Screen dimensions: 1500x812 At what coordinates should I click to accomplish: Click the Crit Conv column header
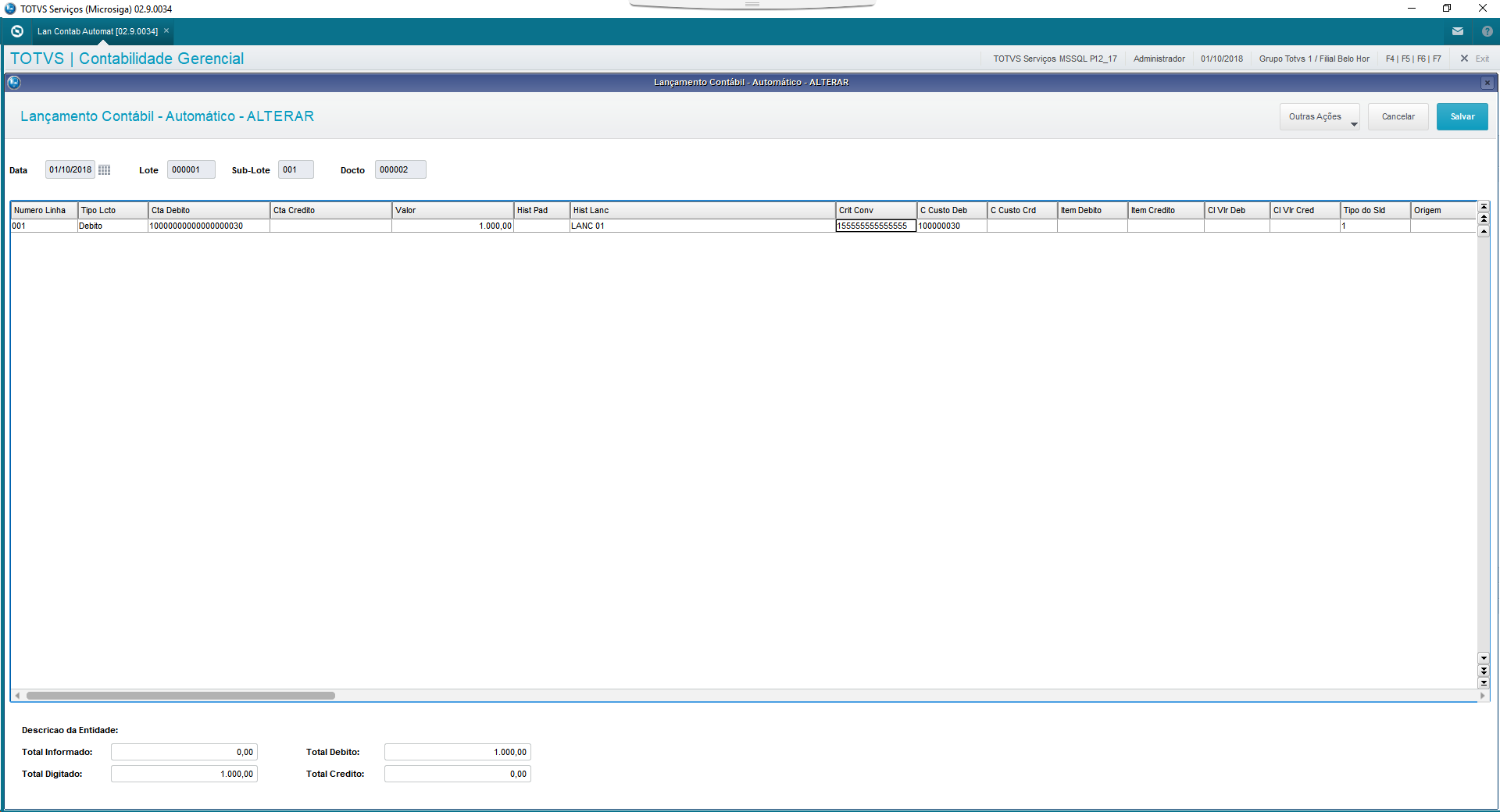tap(877, 211)
